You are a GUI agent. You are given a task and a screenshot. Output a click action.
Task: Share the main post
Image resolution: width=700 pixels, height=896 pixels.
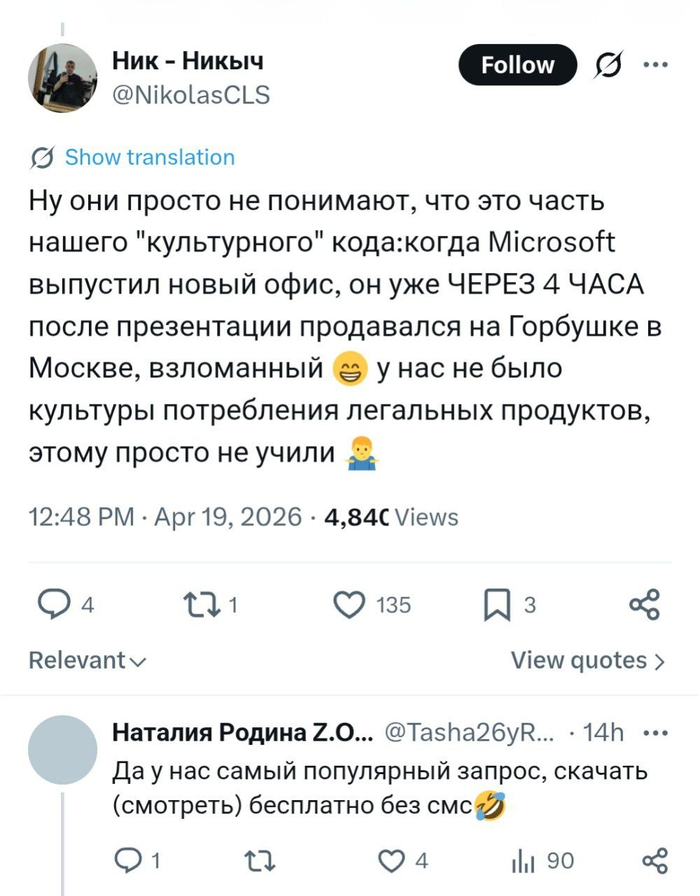pyautogui.click(x=645, y=604)
